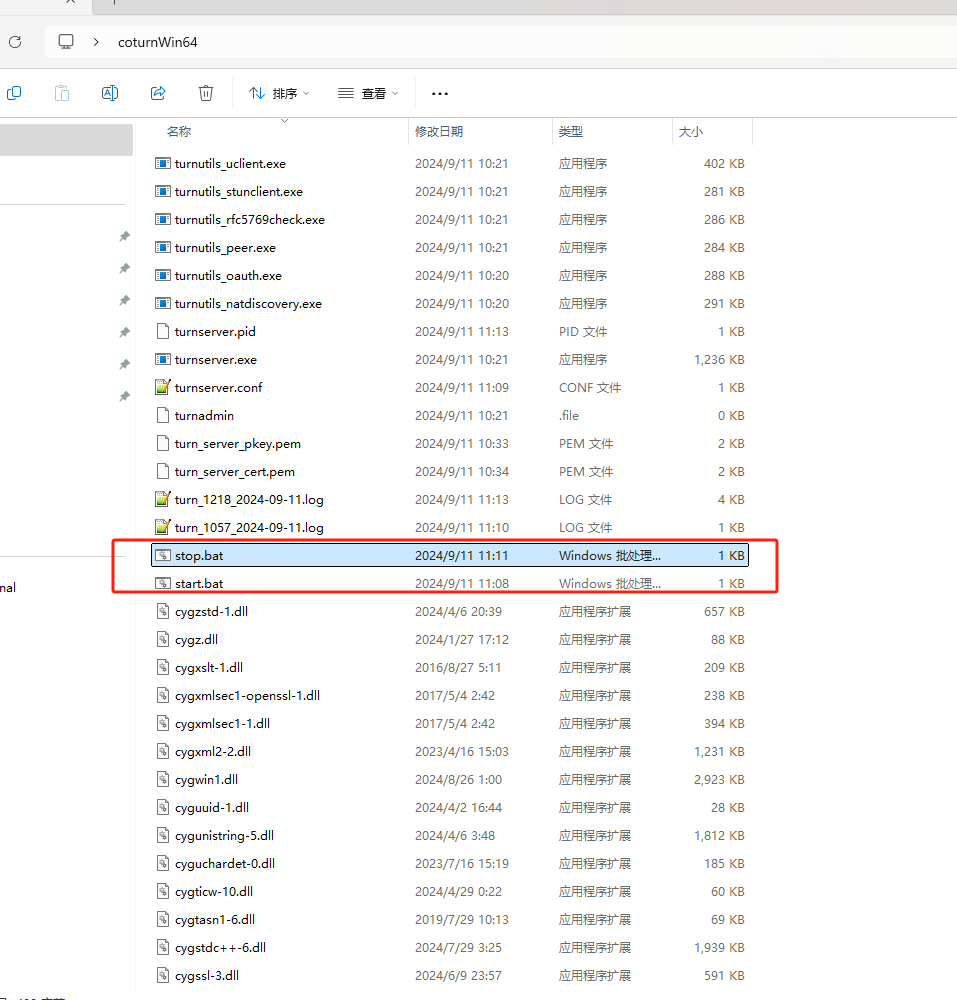Select the turn_server_cert.pem file icon

coord(163,471)
